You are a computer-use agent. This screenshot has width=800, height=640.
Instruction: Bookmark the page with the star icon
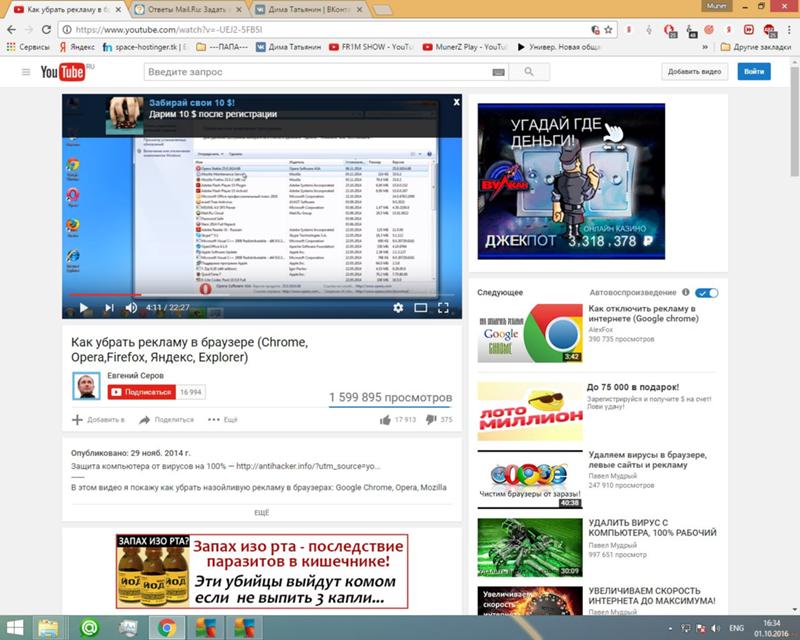(x=608, y=30)
